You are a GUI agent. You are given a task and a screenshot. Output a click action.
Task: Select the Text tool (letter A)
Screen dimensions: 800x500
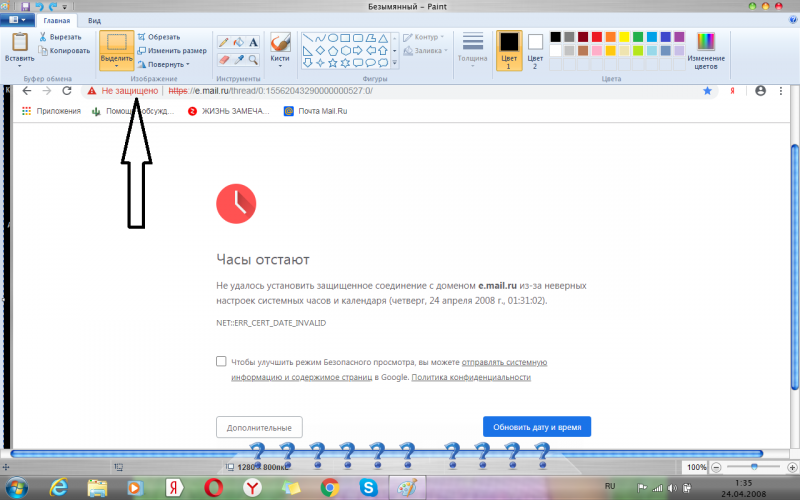point(253,43)
